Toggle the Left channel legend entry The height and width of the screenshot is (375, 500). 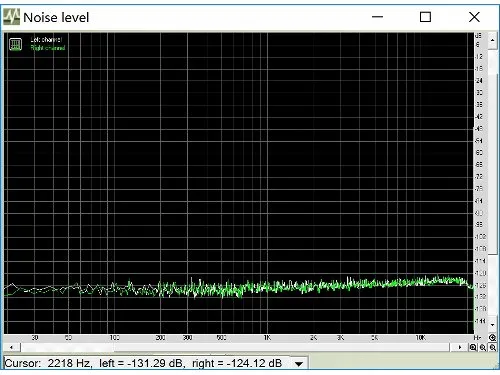(46, 39)
